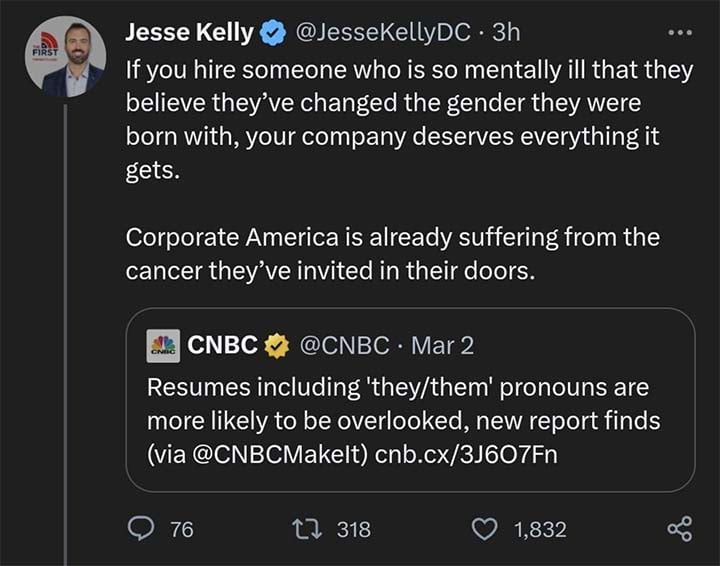Image resolution: width=720 pixels, height=566 pixels.
Task: Click the 318 retweet count
Action: pos(353,529)
